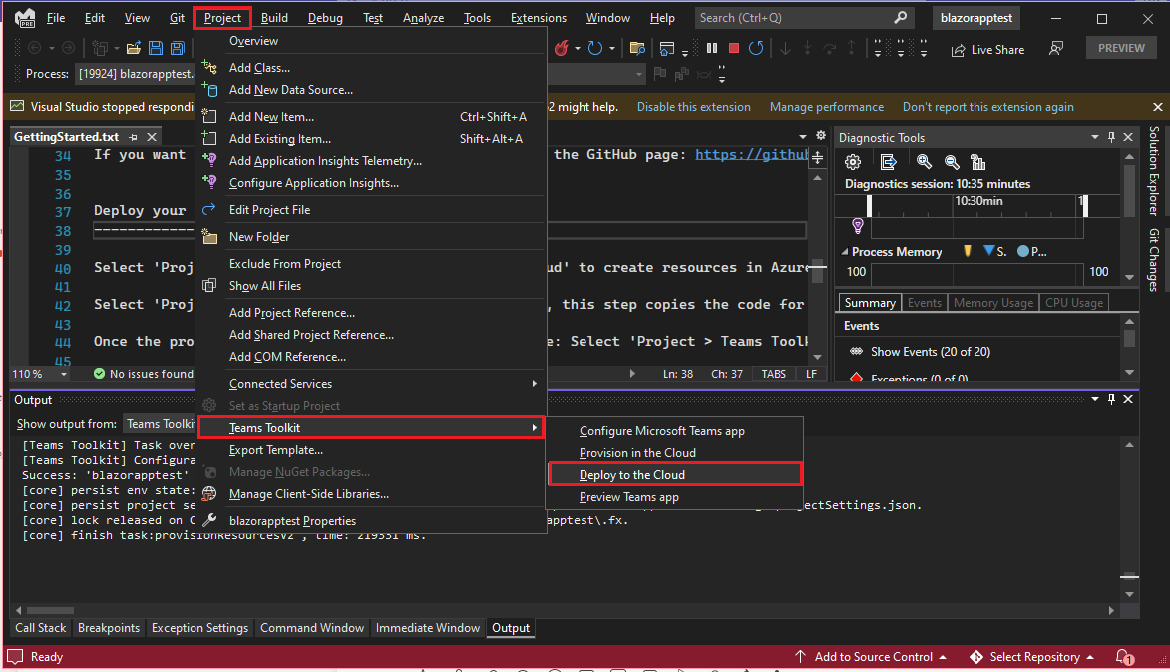Image resolution: width=1170 pixels, height=672 pixels.
Task: Click Disable this extension link
Action: [694, 107]
